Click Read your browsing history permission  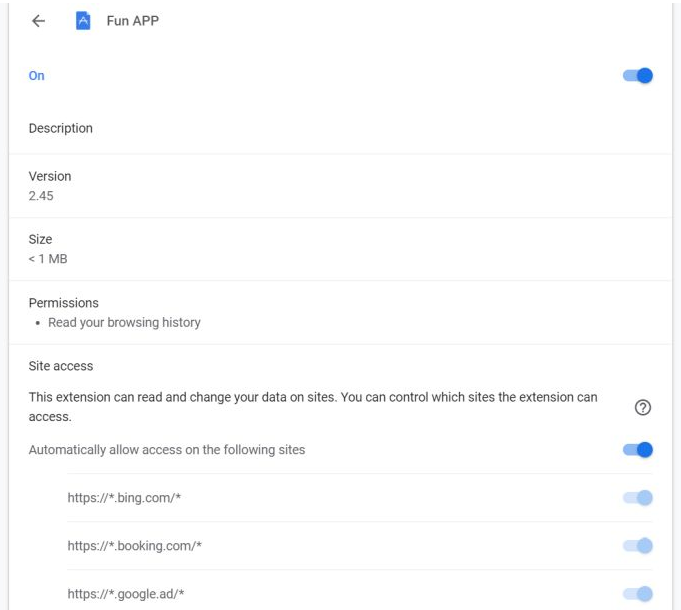[124, 322]
